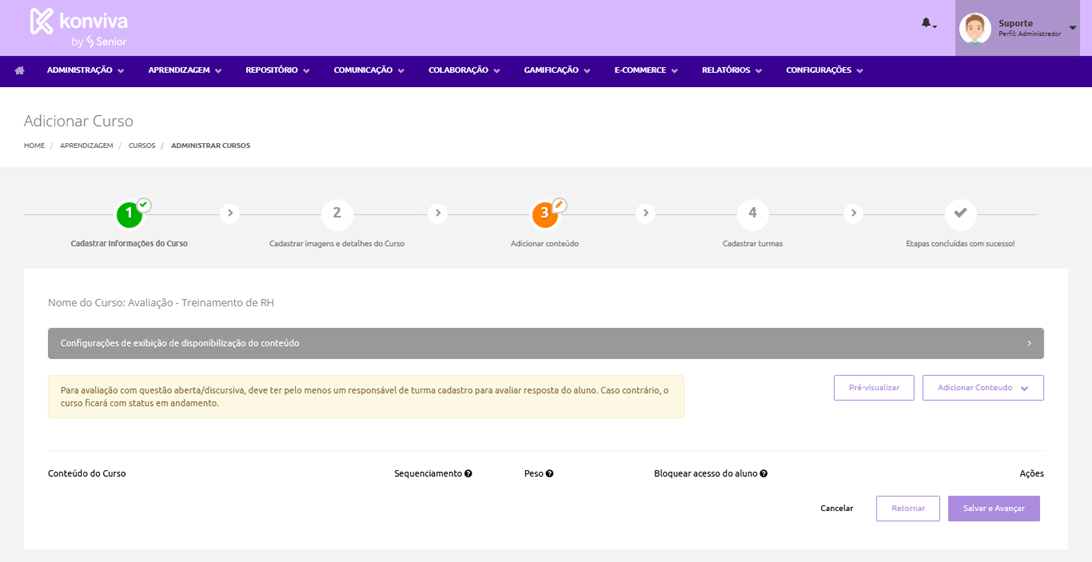This screenshot has width=1092, height=562.
Task: Go to step 2 Cadastrar imagens circle
Action: [337, 214]
